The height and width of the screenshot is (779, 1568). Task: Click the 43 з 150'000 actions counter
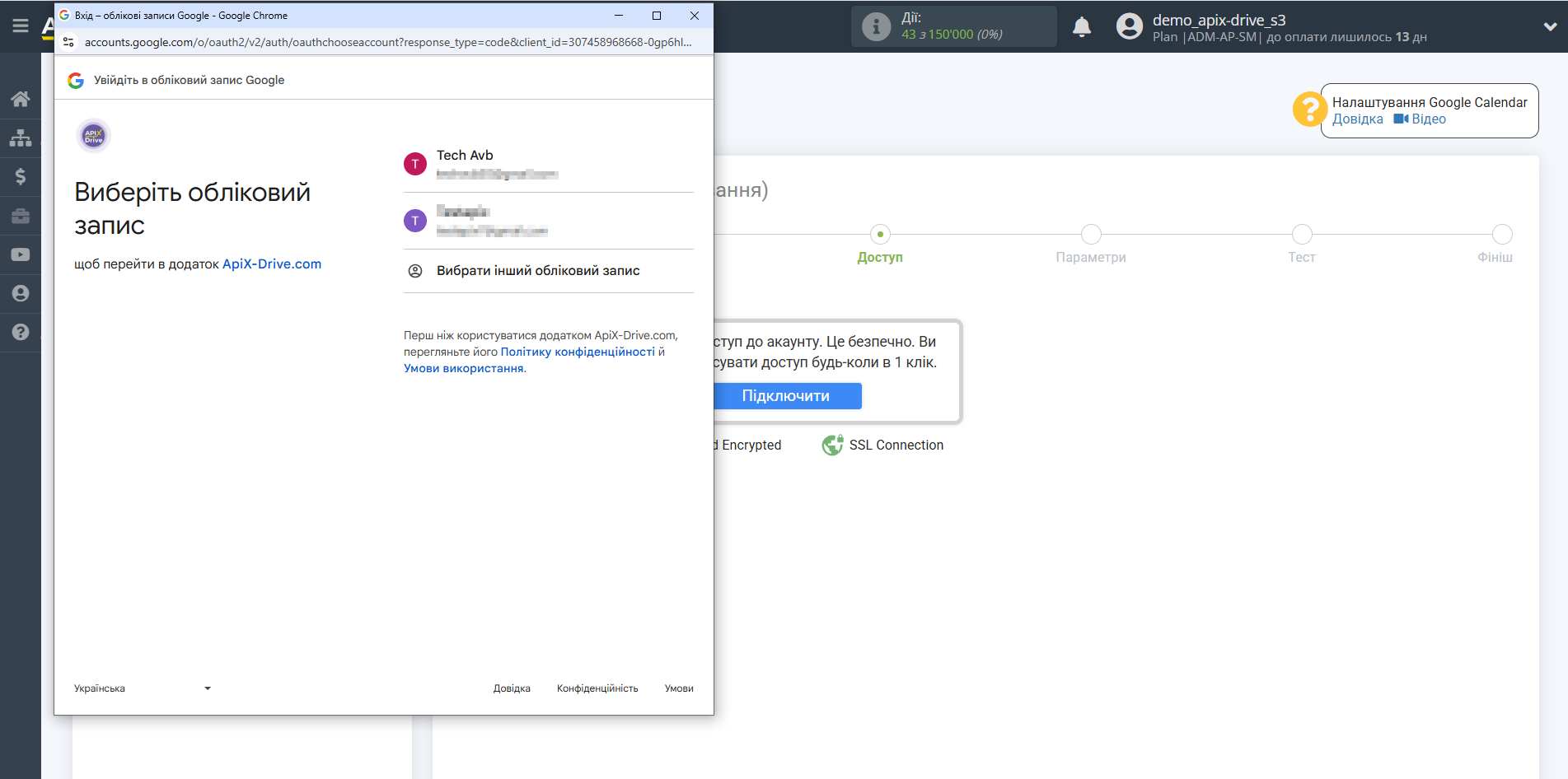point(952,35)
